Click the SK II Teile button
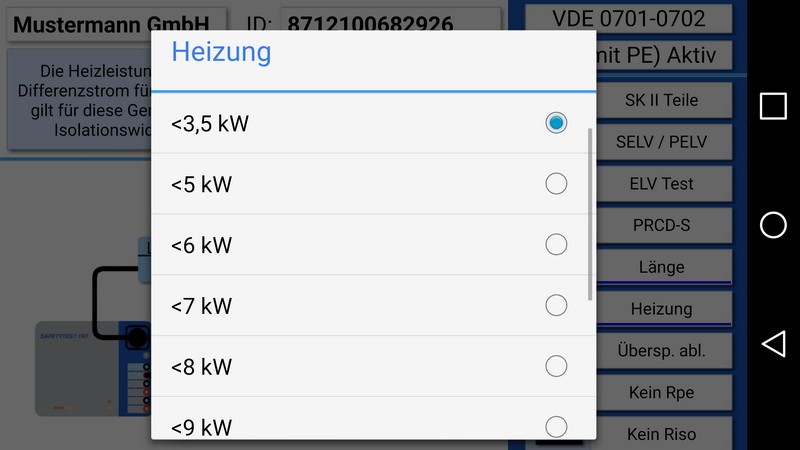The height and width of the screenshot is (450, 800). (664, 100)
